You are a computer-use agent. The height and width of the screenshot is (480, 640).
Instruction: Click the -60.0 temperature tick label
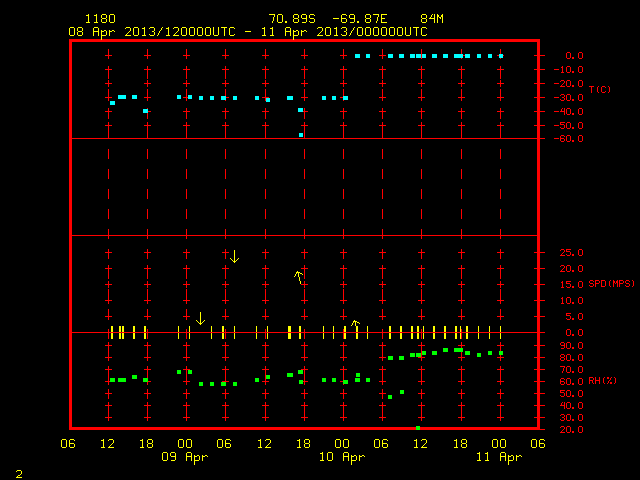[569, 139]
